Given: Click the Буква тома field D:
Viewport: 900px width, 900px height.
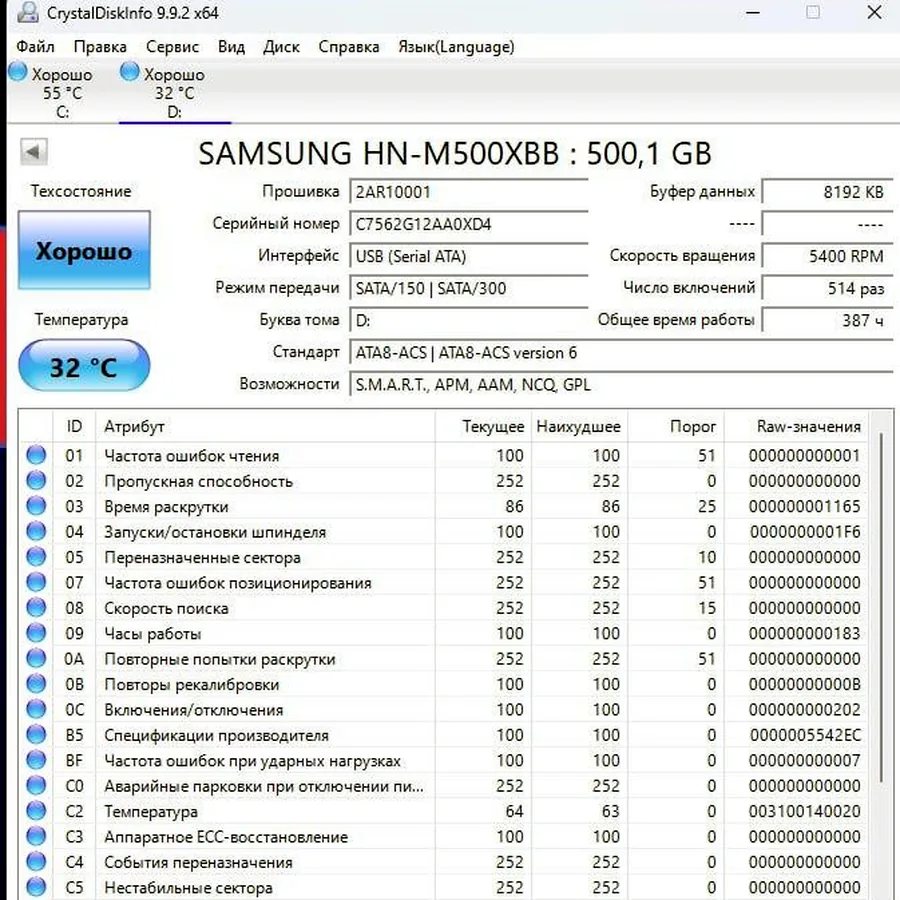Looking at the screenshot, I should click(468, 320).
